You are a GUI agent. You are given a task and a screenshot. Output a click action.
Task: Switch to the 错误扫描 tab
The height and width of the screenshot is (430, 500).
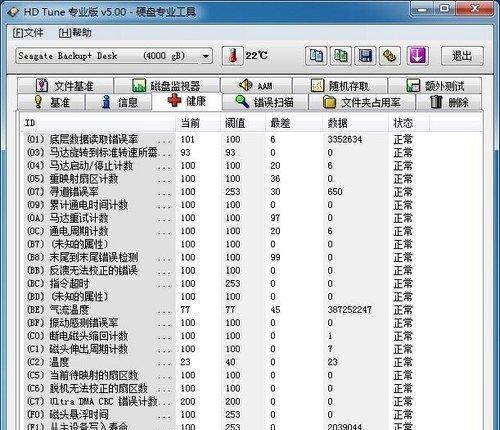tap(265, 102)
